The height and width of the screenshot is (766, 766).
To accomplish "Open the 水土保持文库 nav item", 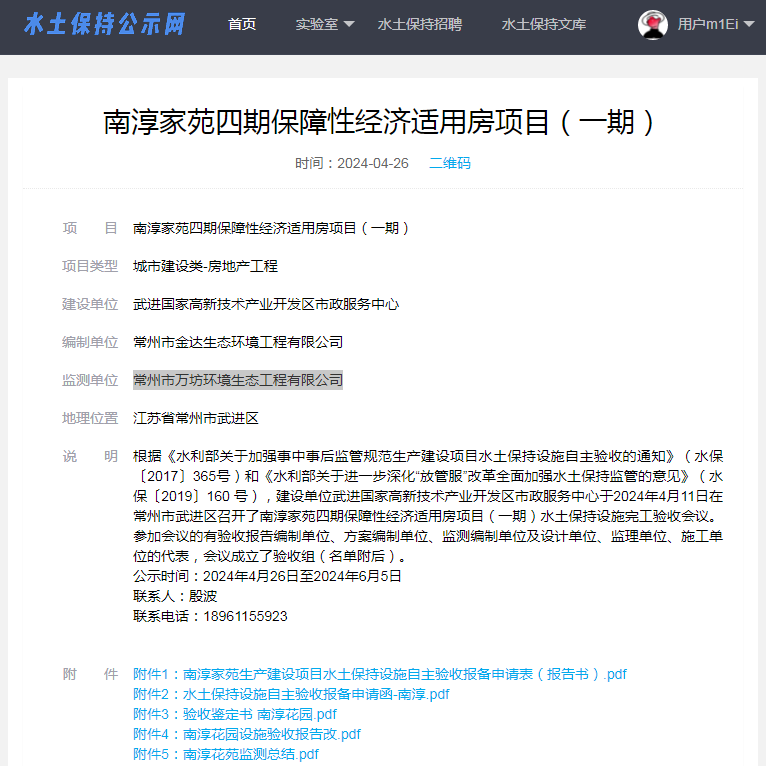I will click(544, 24).
